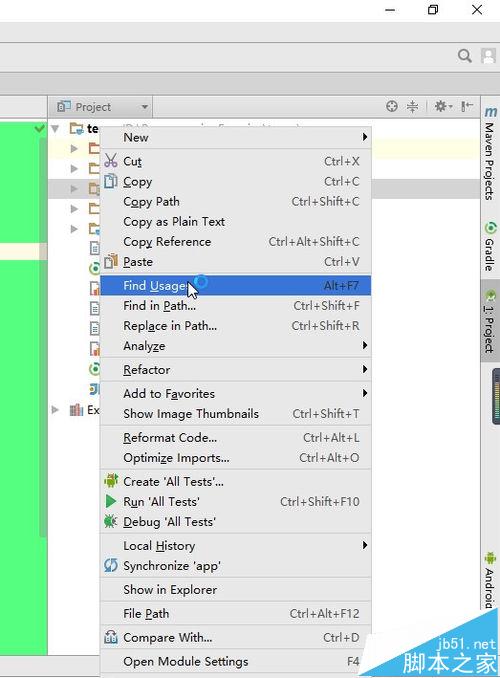The width and height of the screenshot is (500, 678).
Task: Expand the highlighted third folder node
Action: tap(74, 189)
